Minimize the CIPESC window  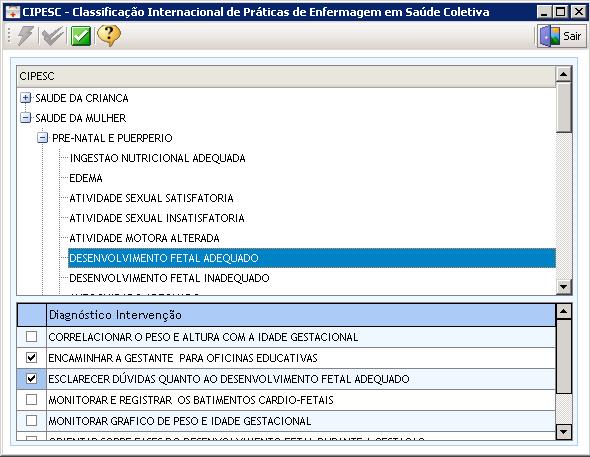[x=544, y=12]
